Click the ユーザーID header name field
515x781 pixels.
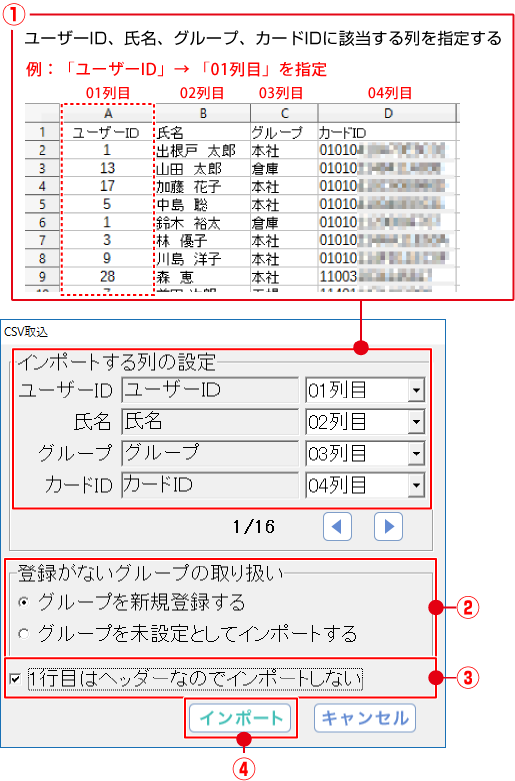210,390
